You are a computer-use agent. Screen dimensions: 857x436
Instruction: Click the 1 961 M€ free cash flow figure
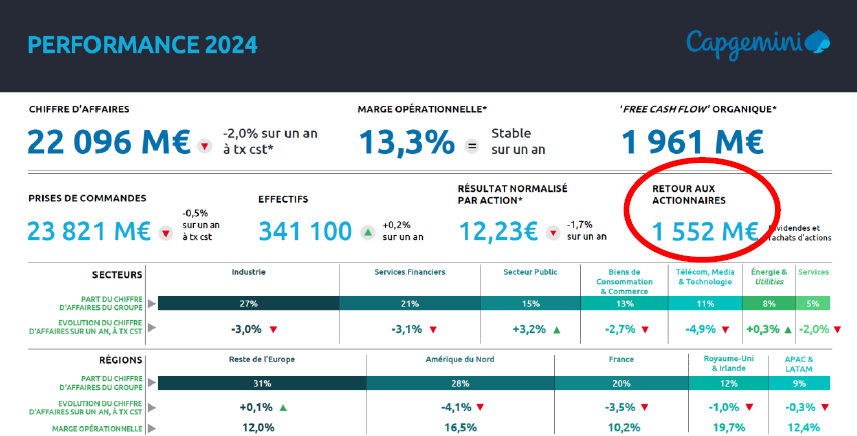[x=693, y=142]
